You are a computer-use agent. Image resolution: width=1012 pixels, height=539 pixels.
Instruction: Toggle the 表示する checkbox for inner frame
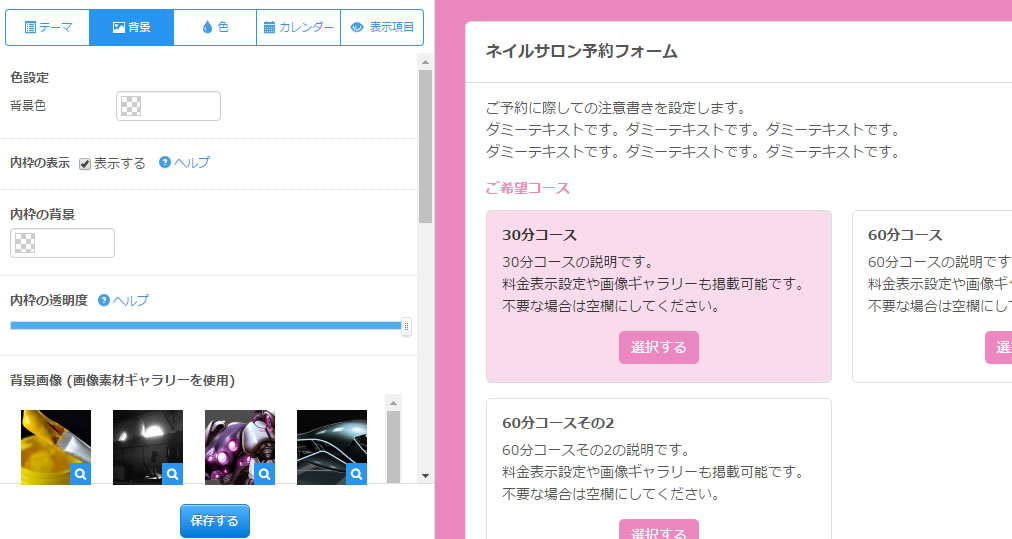coord(85,163)
